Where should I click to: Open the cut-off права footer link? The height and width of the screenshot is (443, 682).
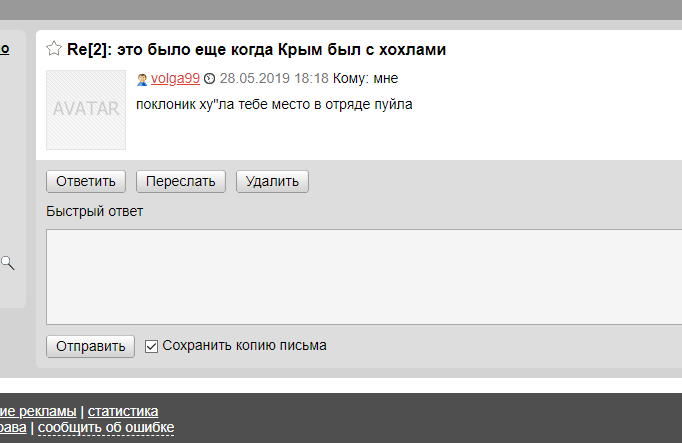pyautogui.click(x=13, y=428)
